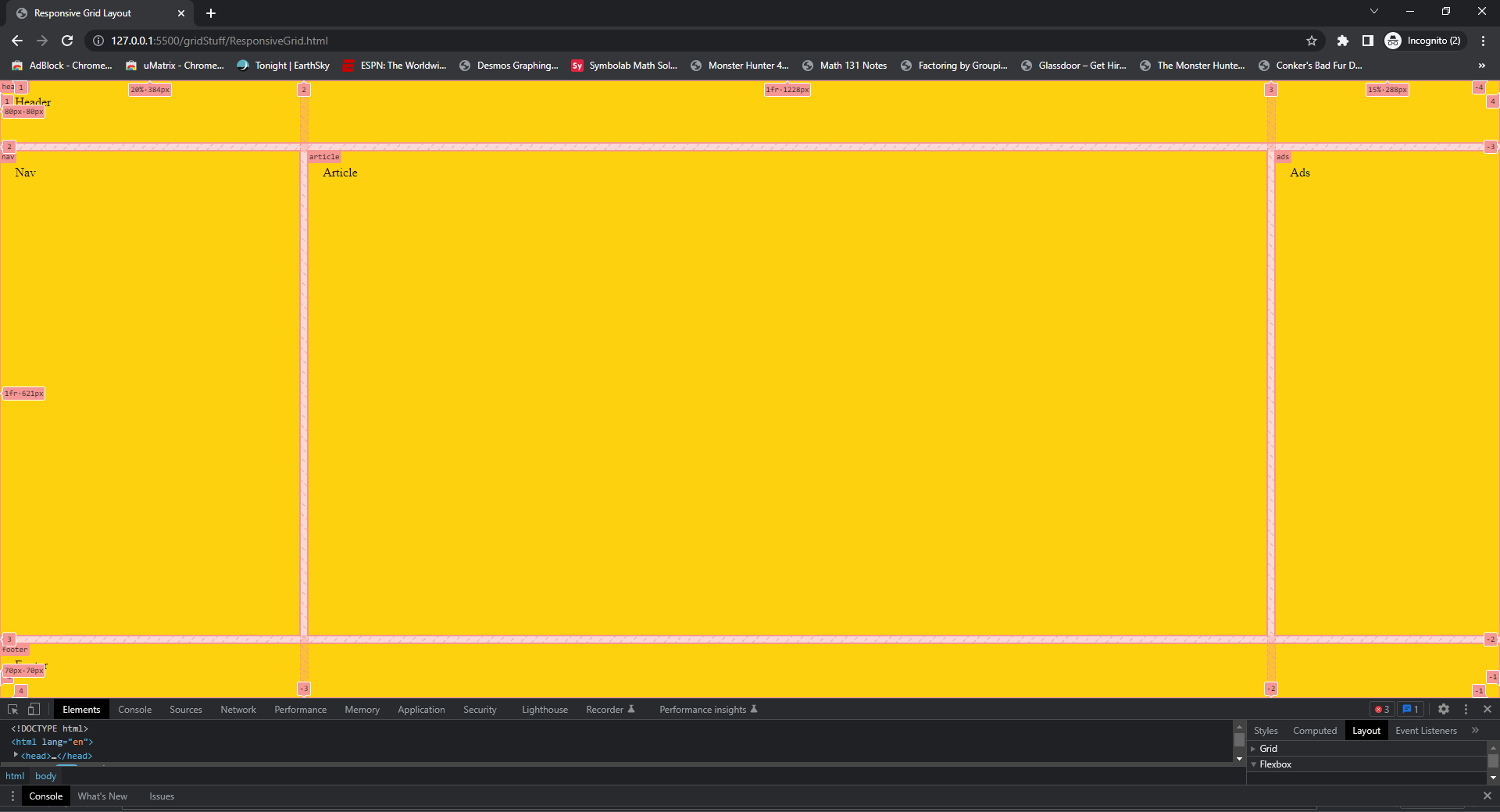This screenshot has height=812, width=1500.
Task: Open the Tonight EarthSky bookmark
Action: [x=283, y=66]
